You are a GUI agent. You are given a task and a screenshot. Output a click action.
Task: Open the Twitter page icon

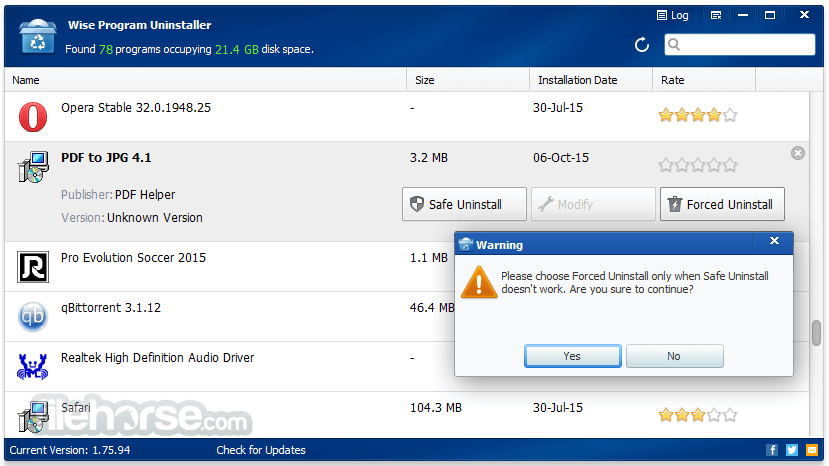point(791,450)
